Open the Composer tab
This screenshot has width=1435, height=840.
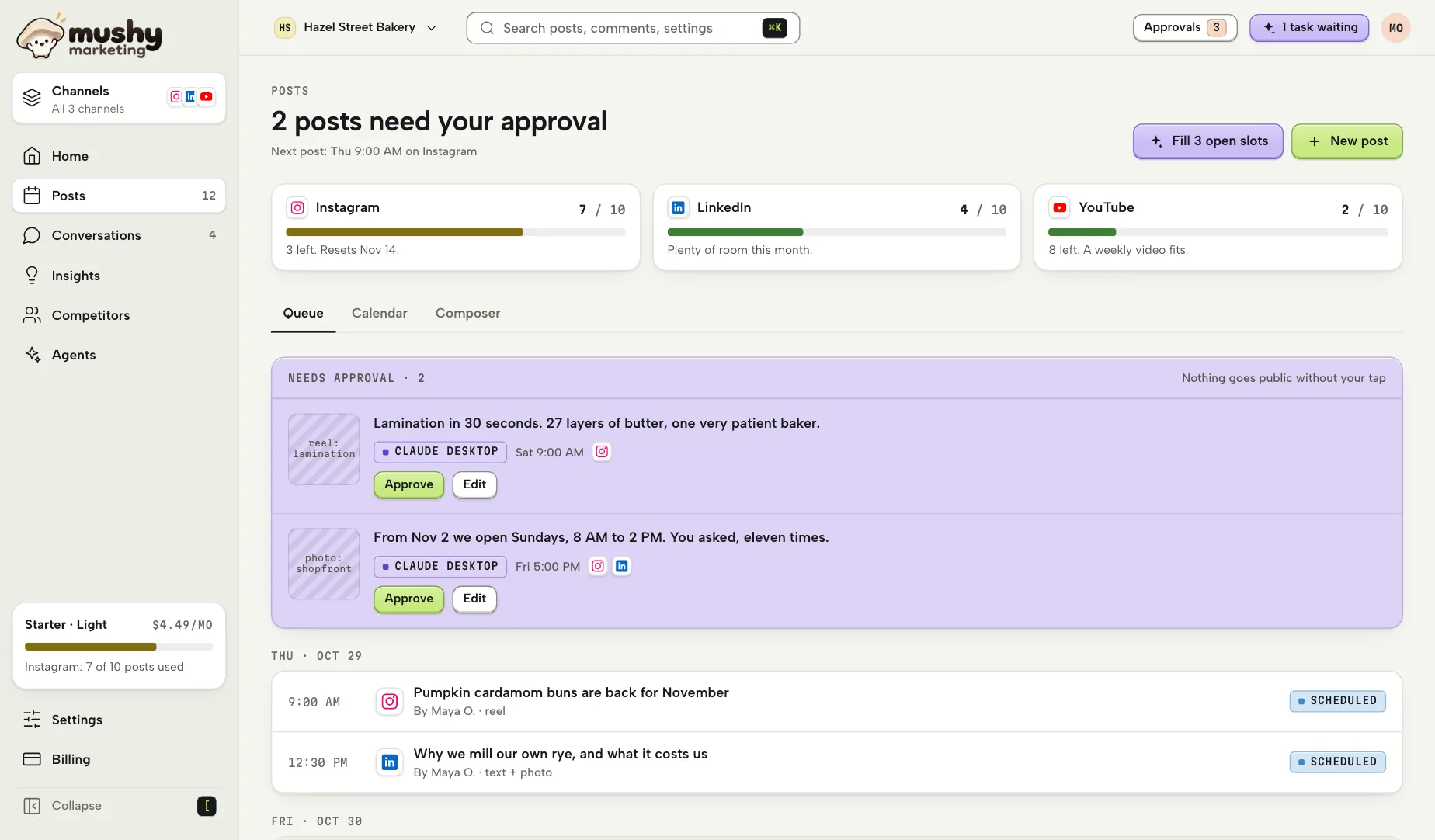pos(467,313)
